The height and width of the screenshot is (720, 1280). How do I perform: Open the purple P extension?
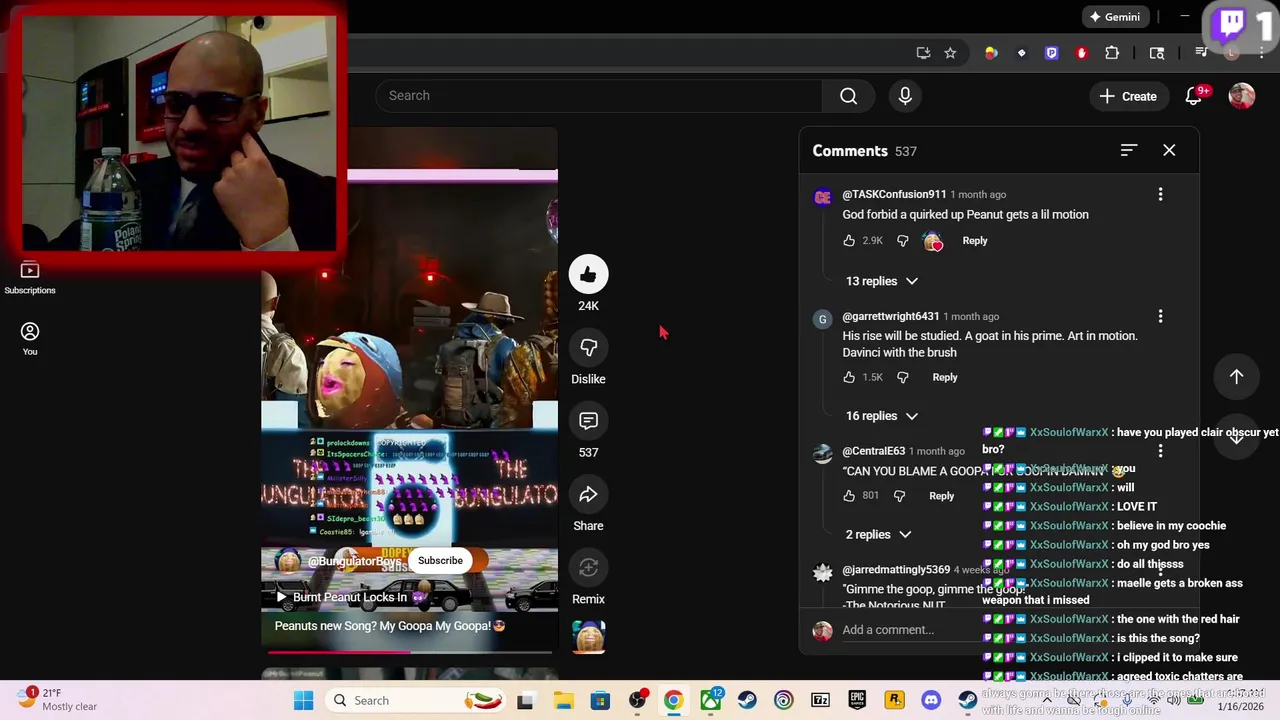pyautogui.click(x=1051, y=53)
